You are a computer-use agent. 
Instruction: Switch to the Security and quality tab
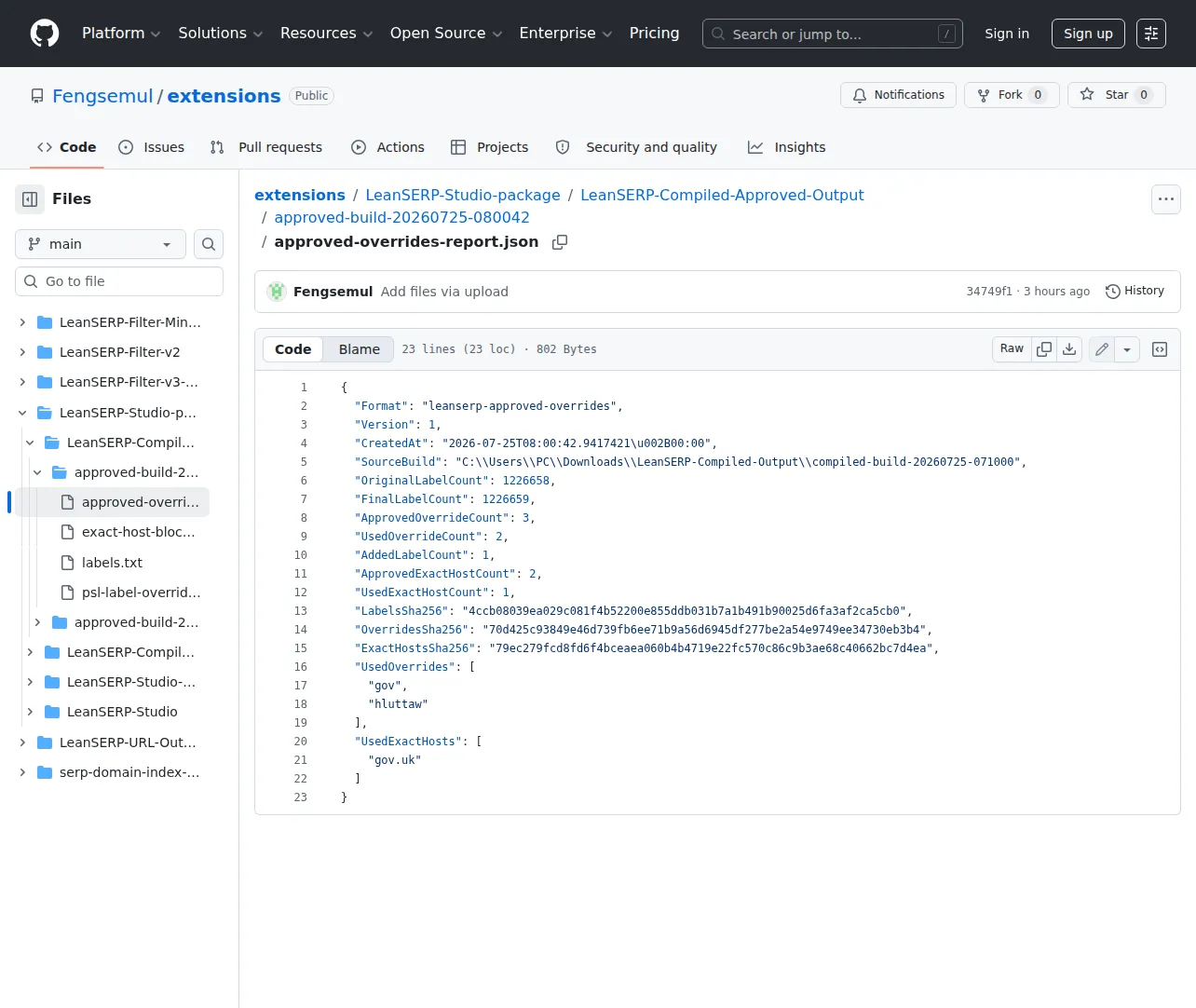point(636,147)
